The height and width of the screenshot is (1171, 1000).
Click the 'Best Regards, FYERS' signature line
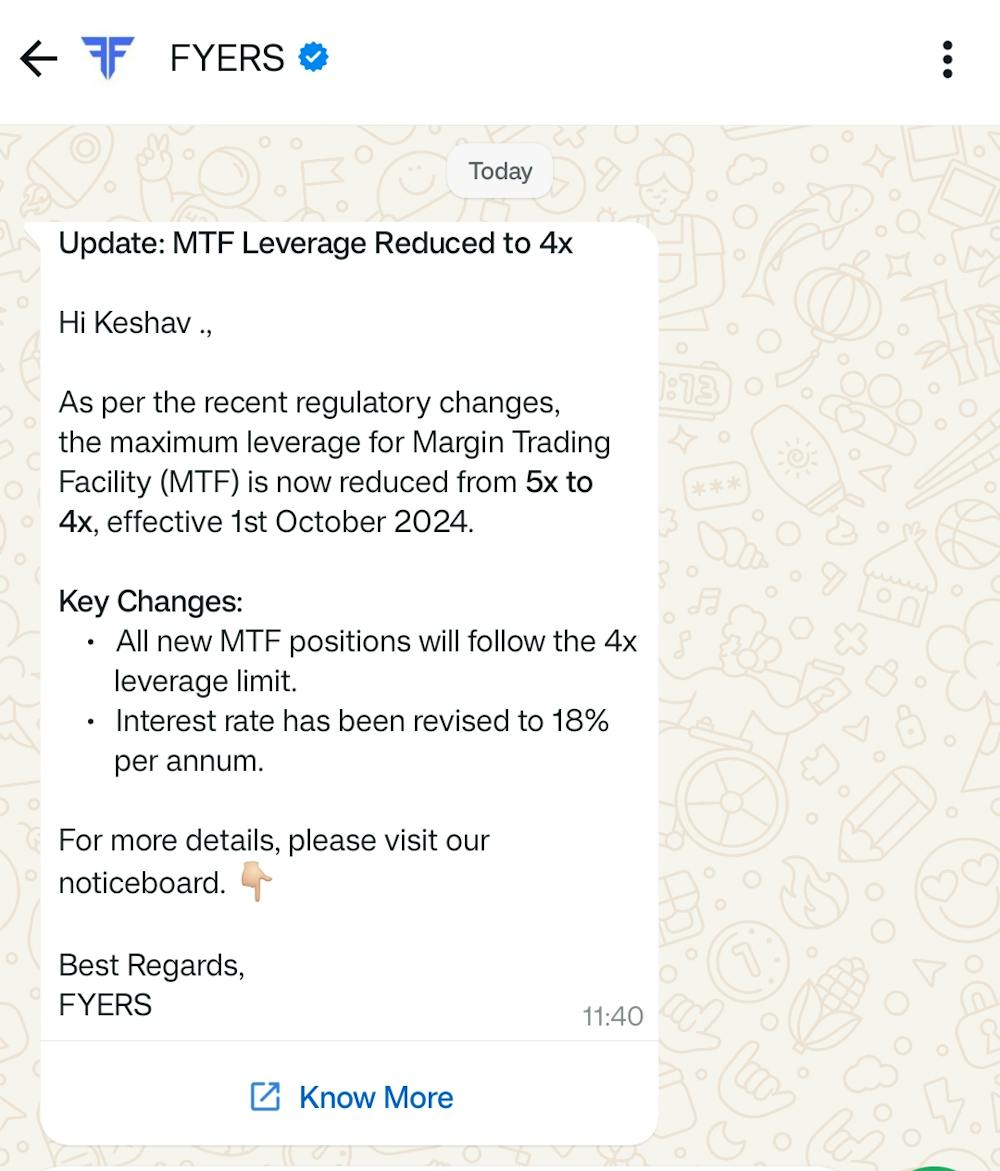tap(152, 985)
